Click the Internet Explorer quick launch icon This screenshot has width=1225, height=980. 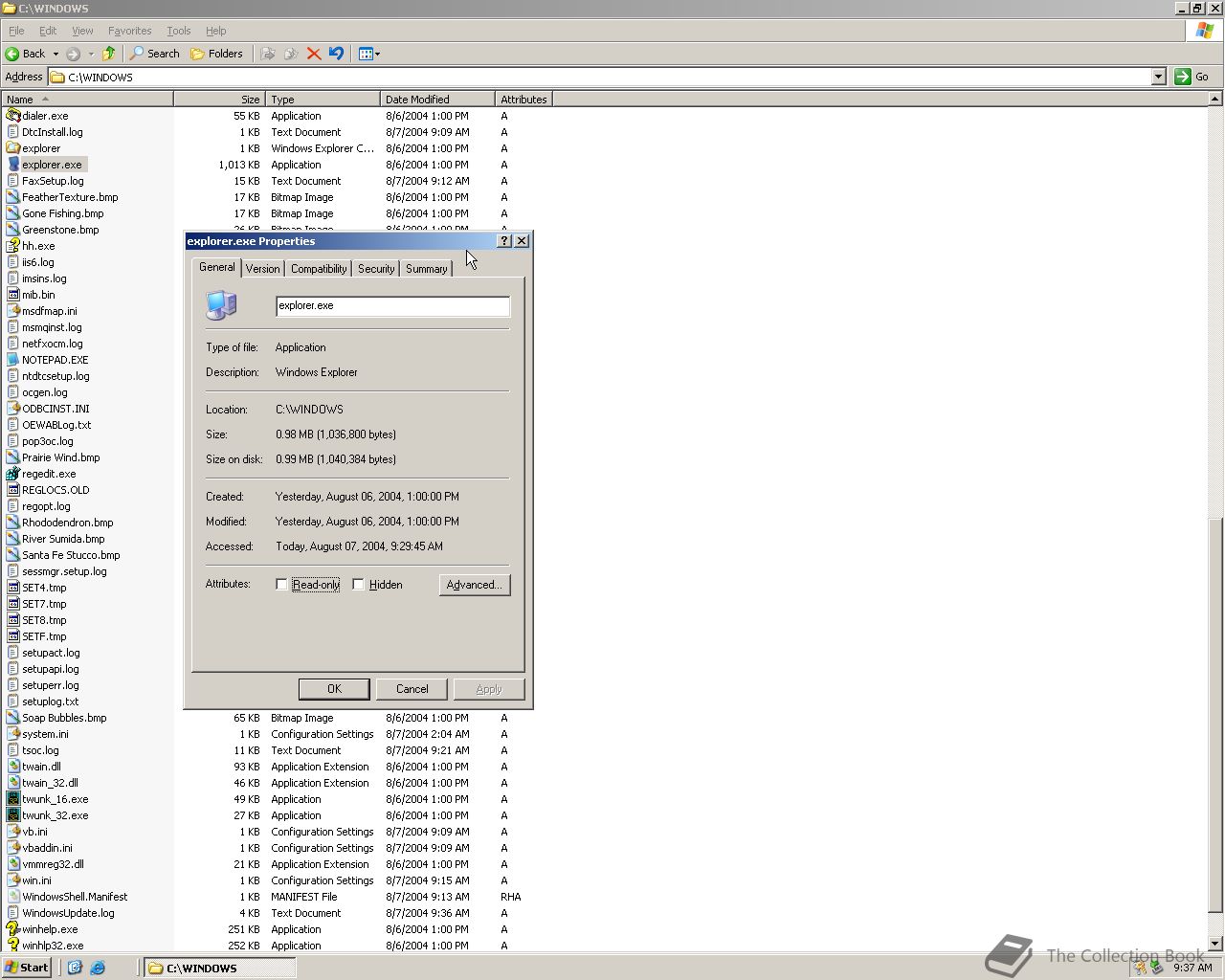click(x=98, y=968)
